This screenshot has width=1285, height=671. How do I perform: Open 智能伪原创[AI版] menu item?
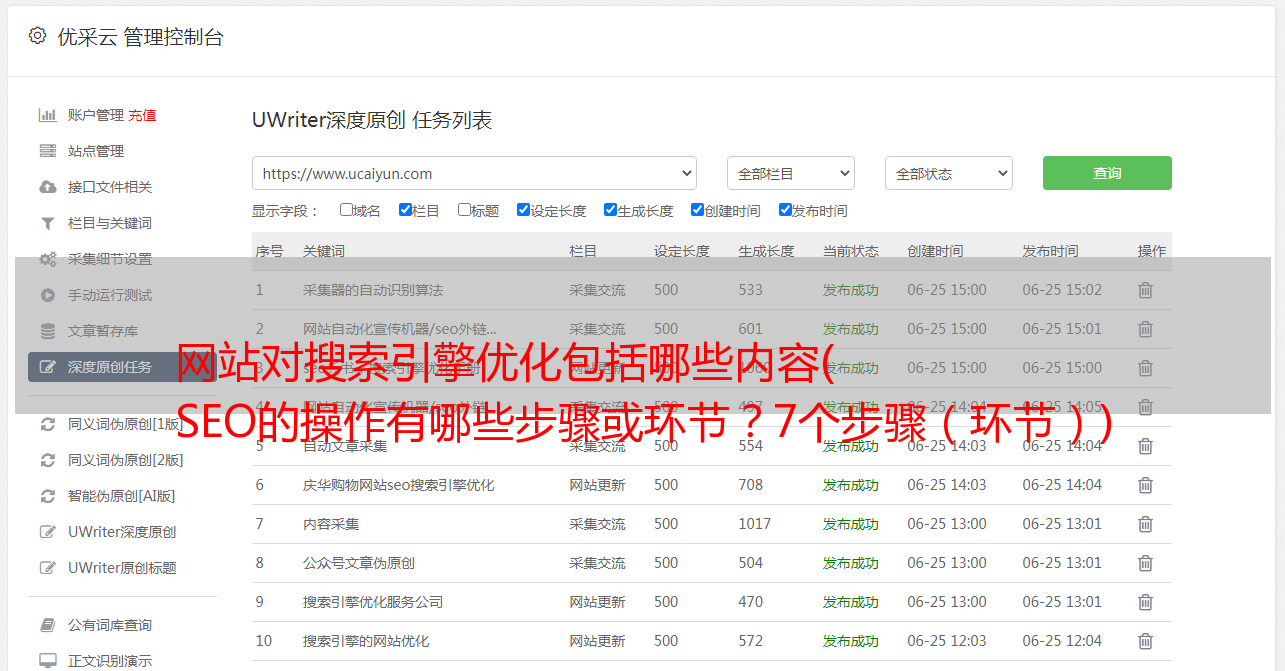coord(122,496)
